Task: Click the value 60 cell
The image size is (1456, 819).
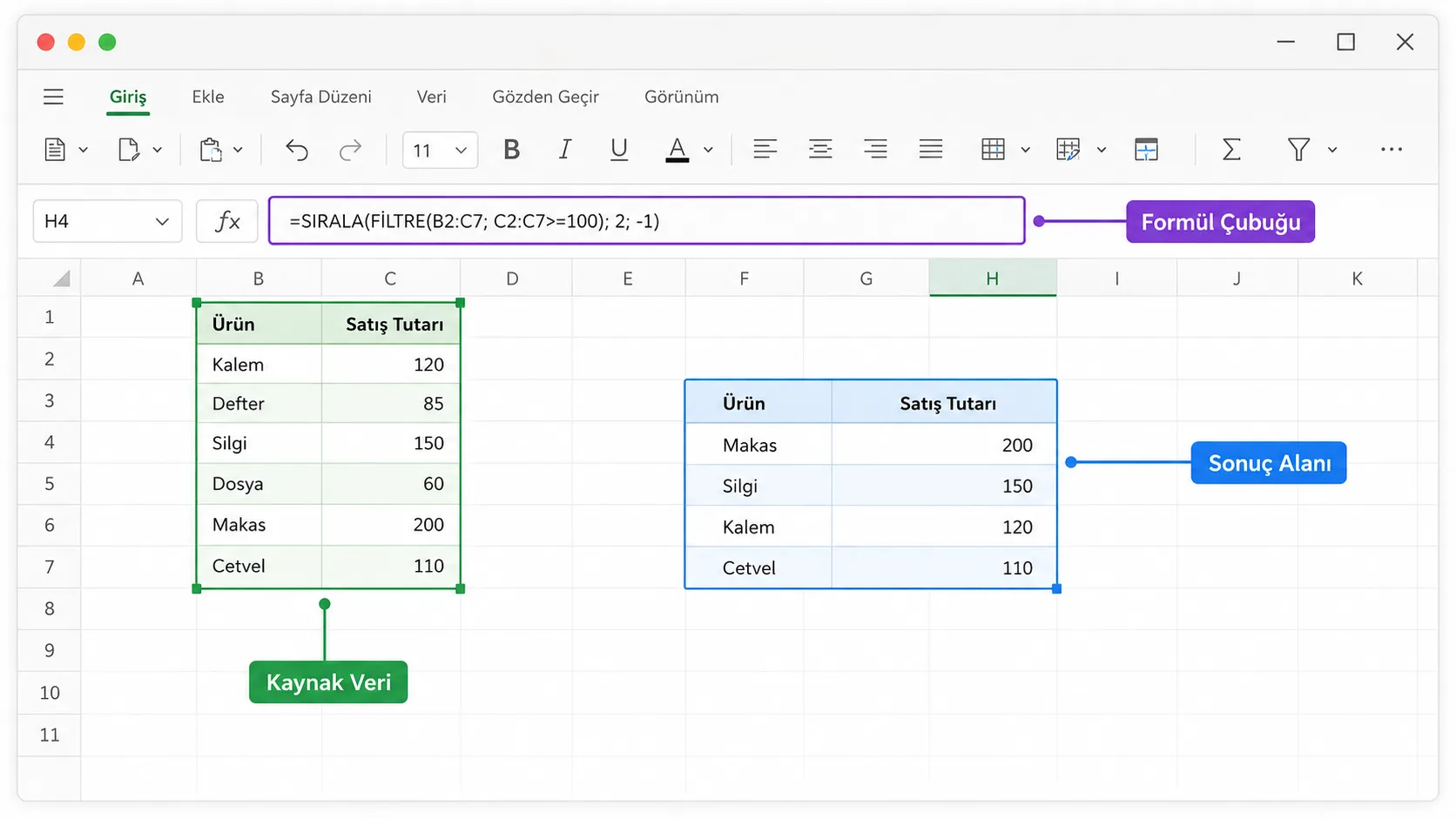Action: pos(390,484)
